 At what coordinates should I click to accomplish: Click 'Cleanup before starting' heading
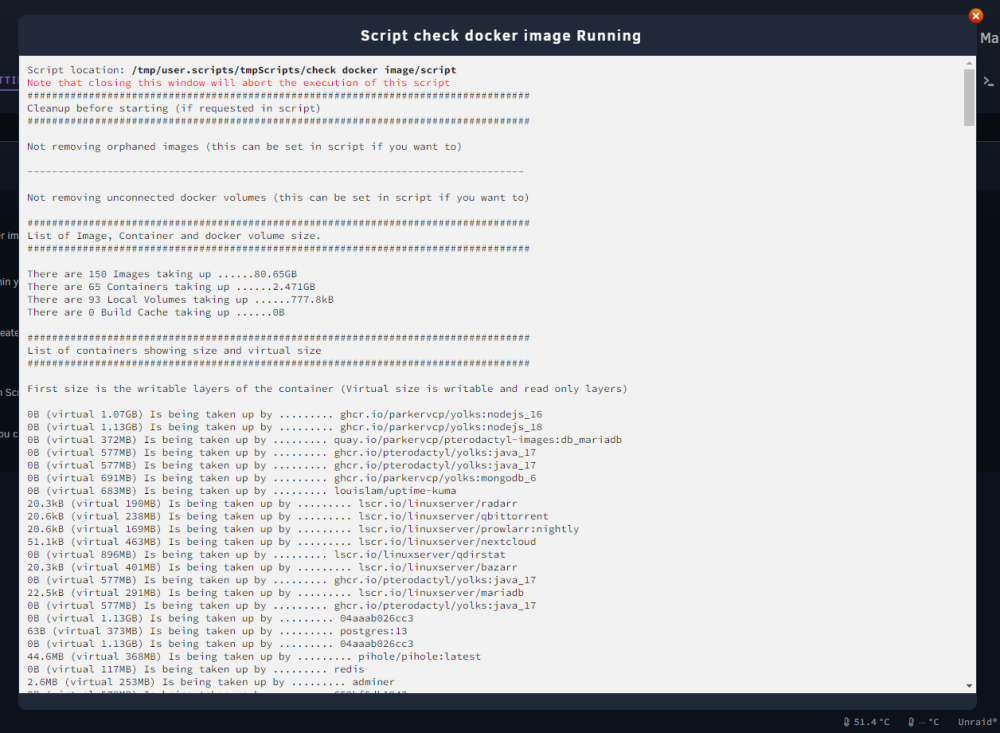pyautogui.click(x=174, y=108)
